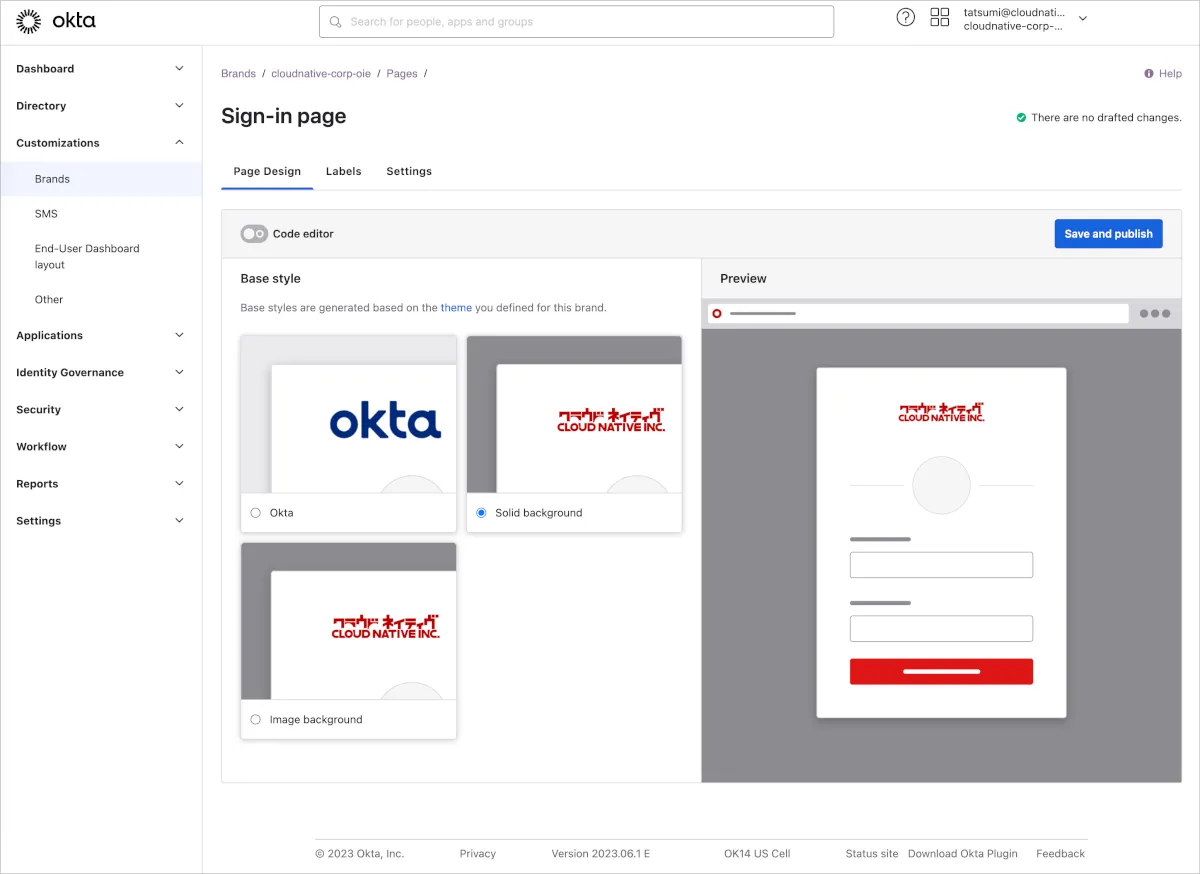The width and height of the screenshot is (1200, 874).
Task: Open the apps grid icon
Action: (x=939, y=17)
